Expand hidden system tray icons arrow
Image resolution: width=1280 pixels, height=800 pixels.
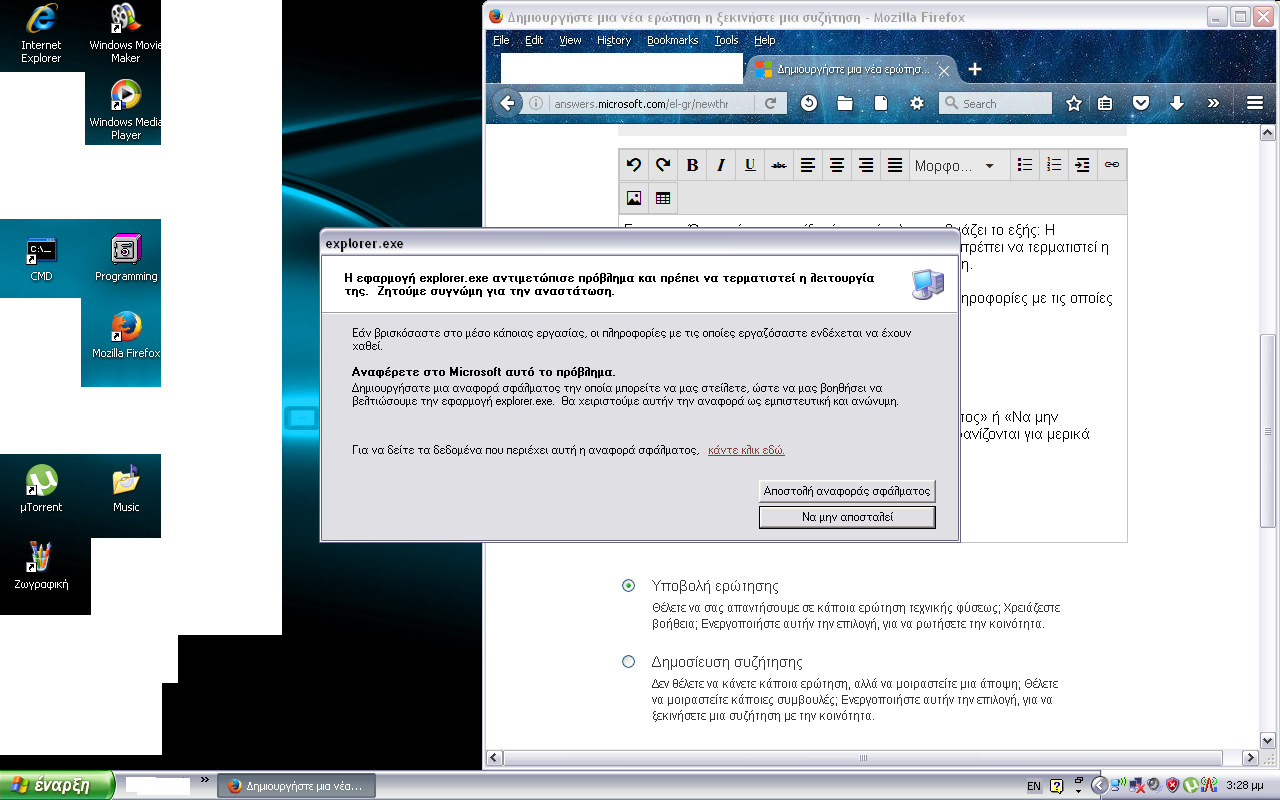pos(1098,785)
